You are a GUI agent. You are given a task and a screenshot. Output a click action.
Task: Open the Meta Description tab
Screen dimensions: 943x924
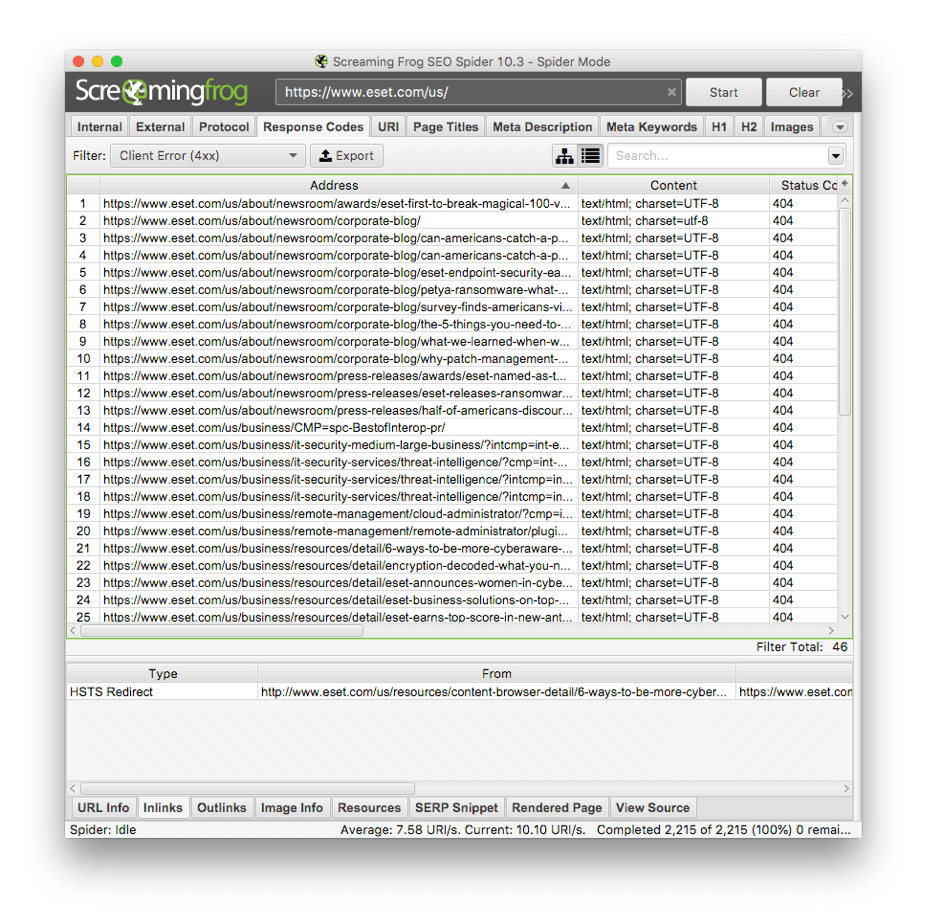click(542, 127)
